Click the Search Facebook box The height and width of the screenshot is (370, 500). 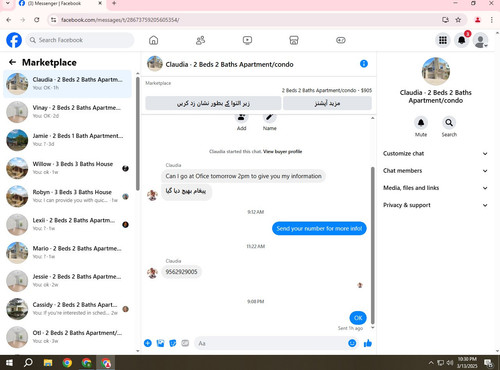tap(80, 40)
